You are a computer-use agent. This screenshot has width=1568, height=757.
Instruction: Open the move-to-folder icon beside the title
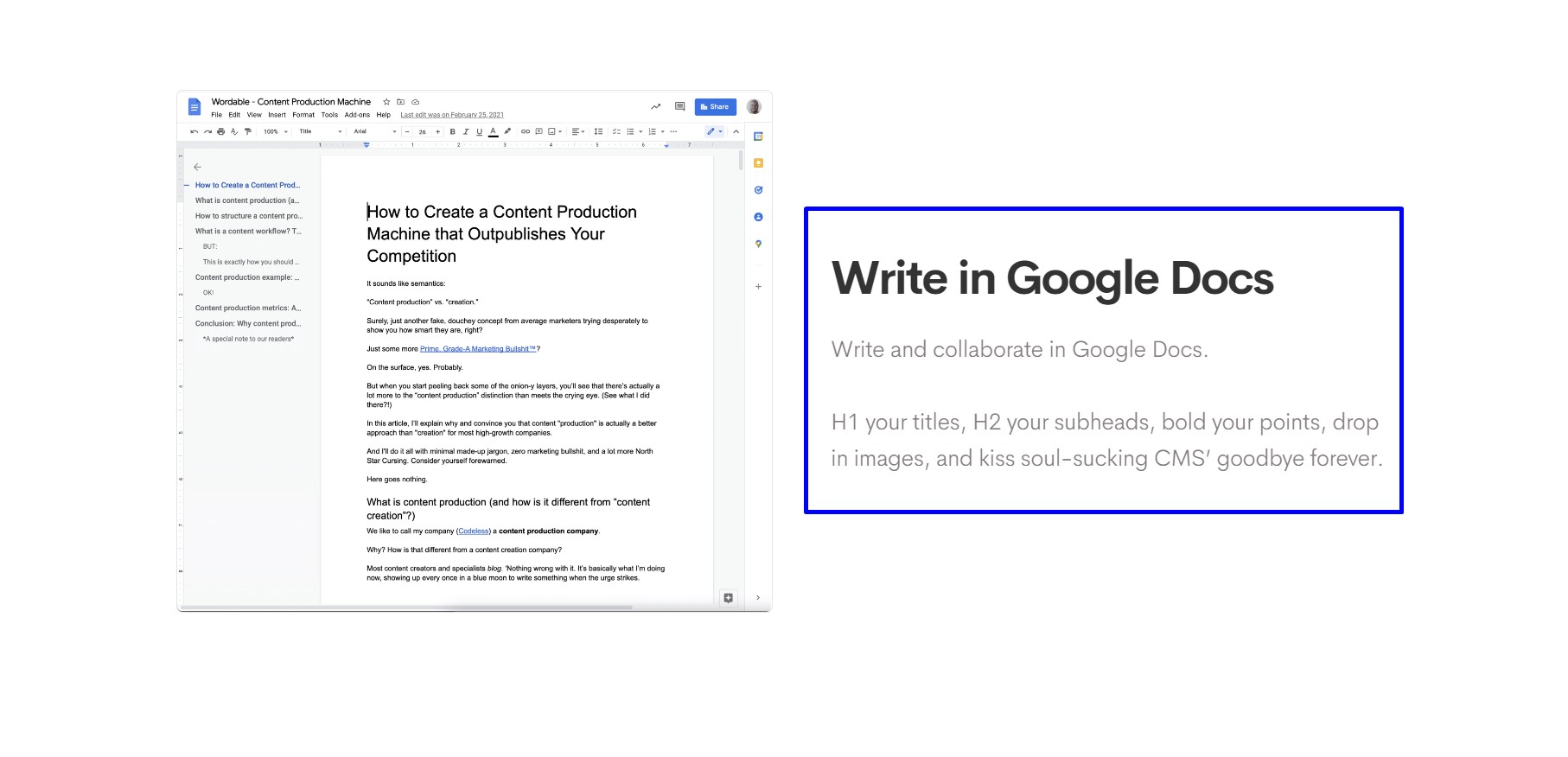point(400,102)
